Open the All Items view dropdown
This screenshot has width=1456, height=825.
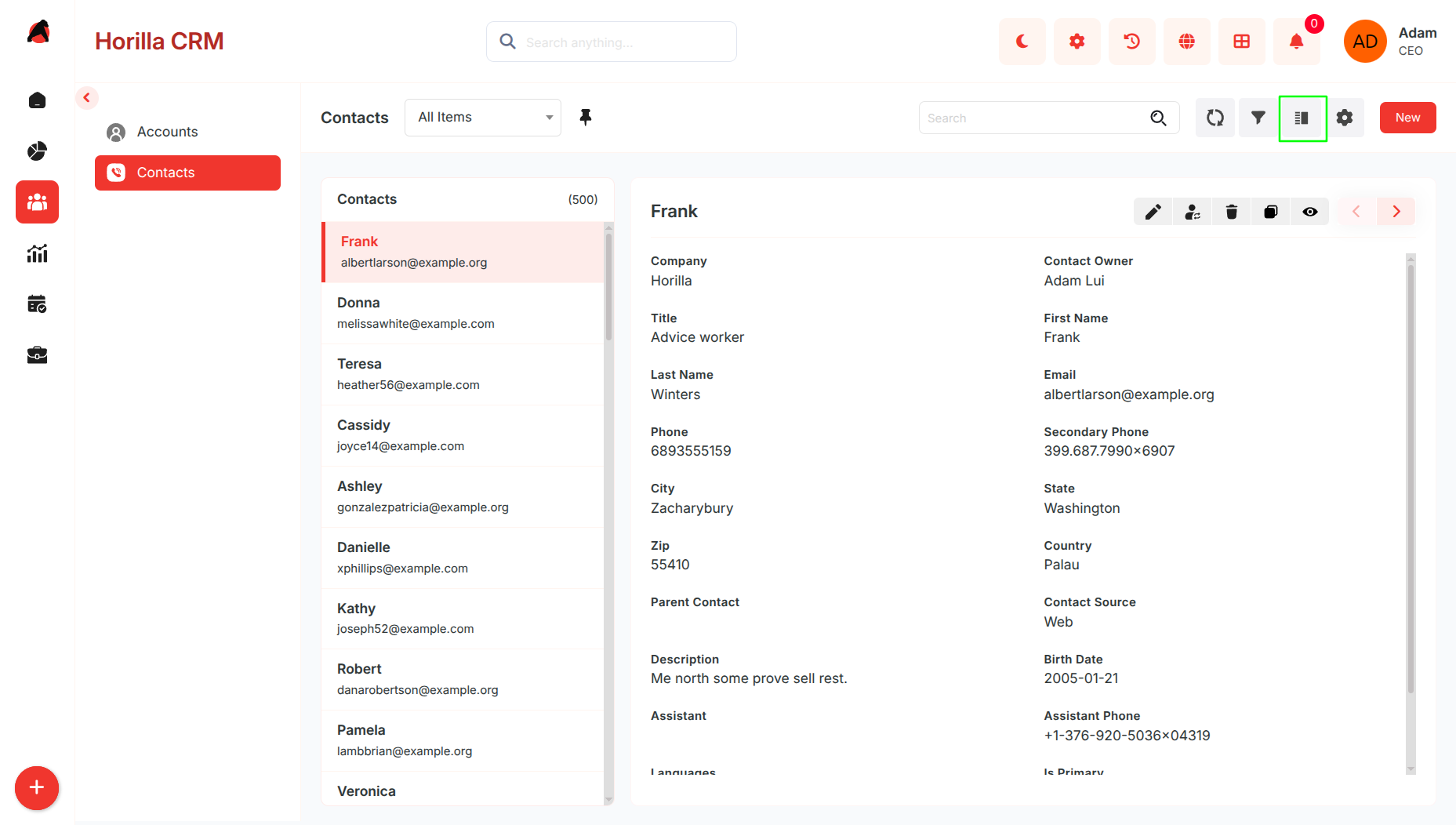click(483, 118)
